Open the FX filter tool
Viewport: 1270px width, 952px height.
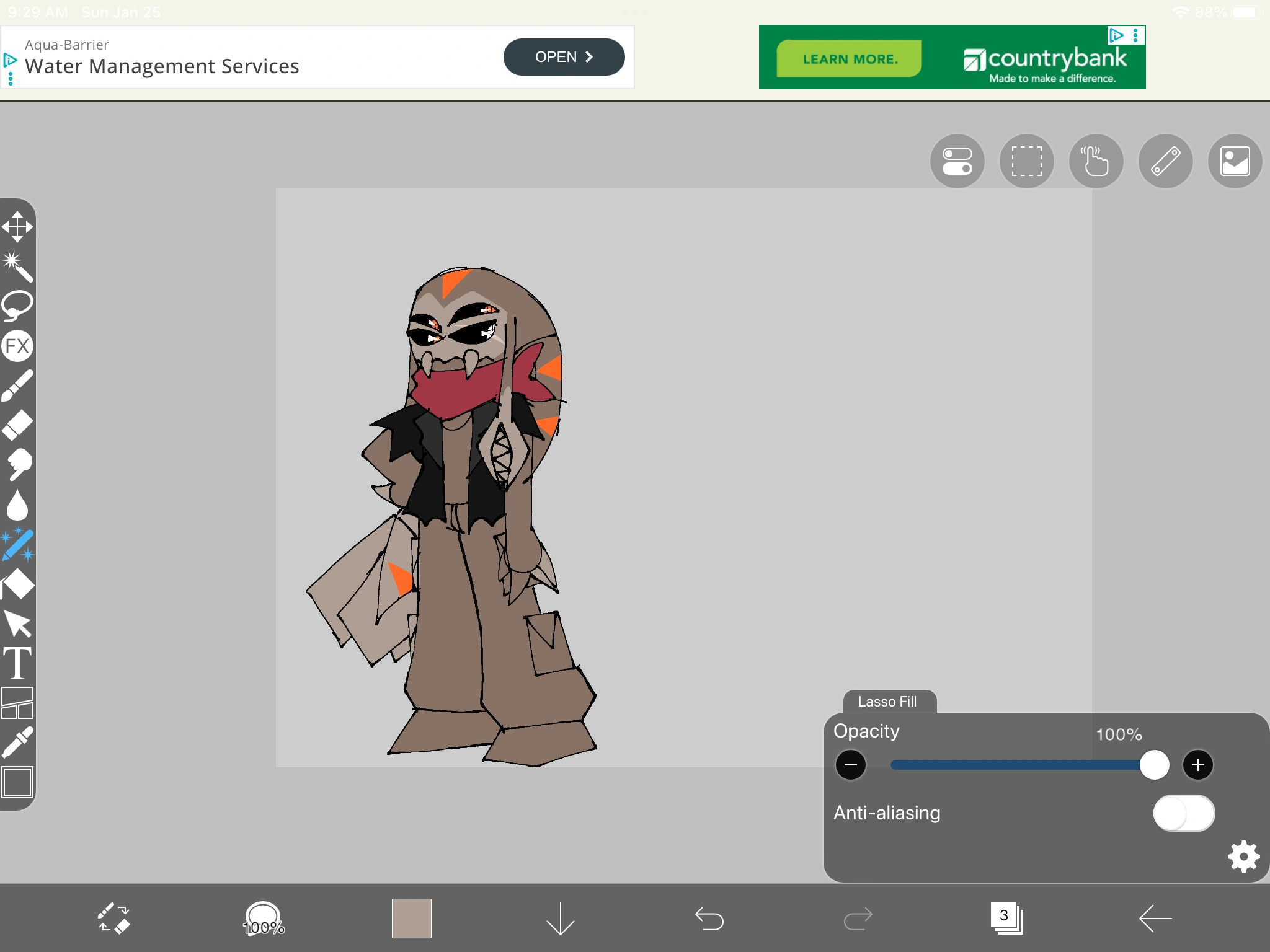(17, 346)
